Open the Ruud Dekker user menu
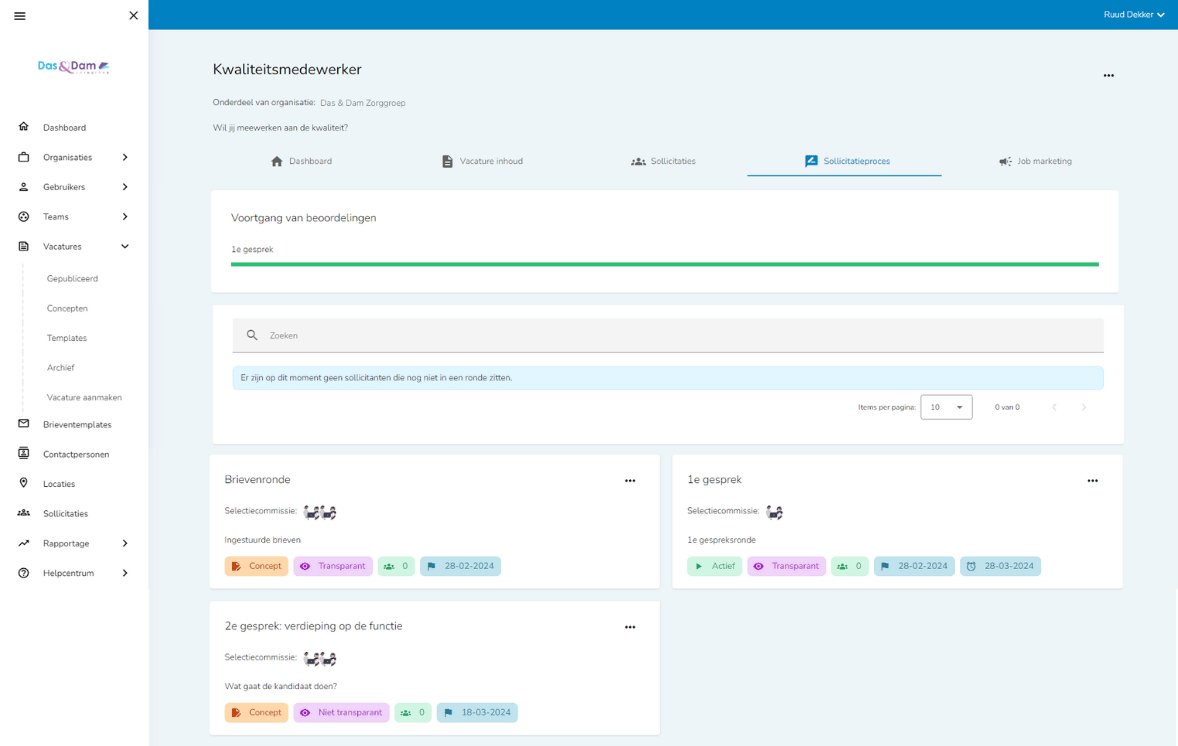 click(x=1133, y=15)
